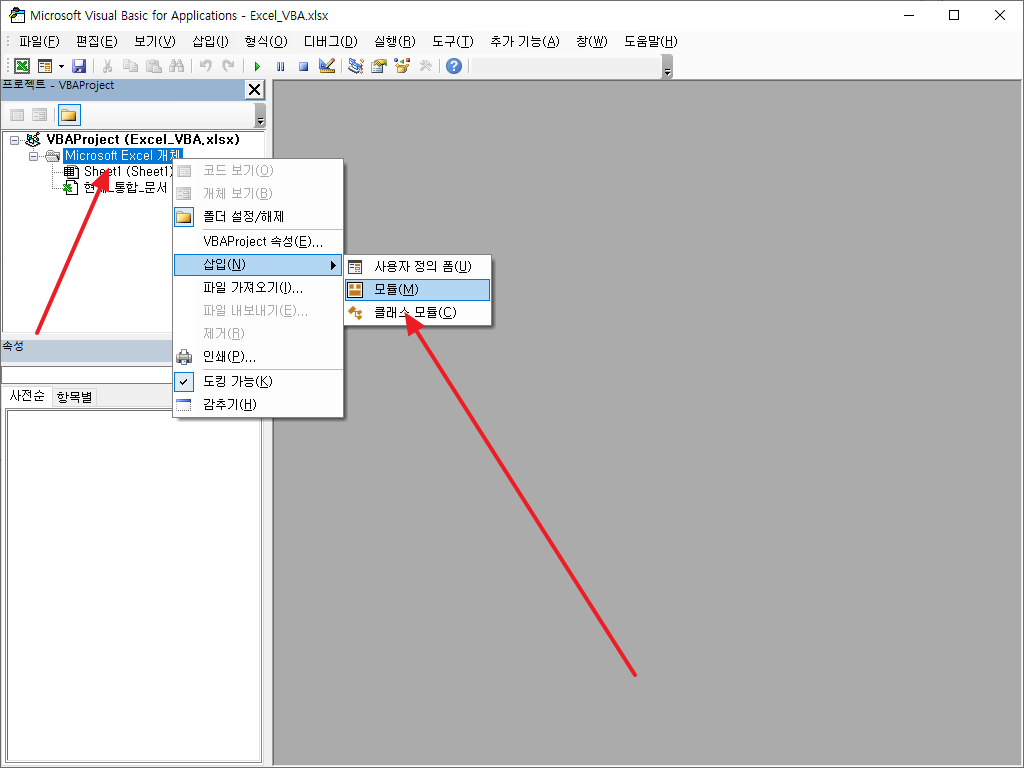Open the 추가 기능(A) menu
The height and width of the screenshot is (768, 1024).
click(x=525, y=42)
